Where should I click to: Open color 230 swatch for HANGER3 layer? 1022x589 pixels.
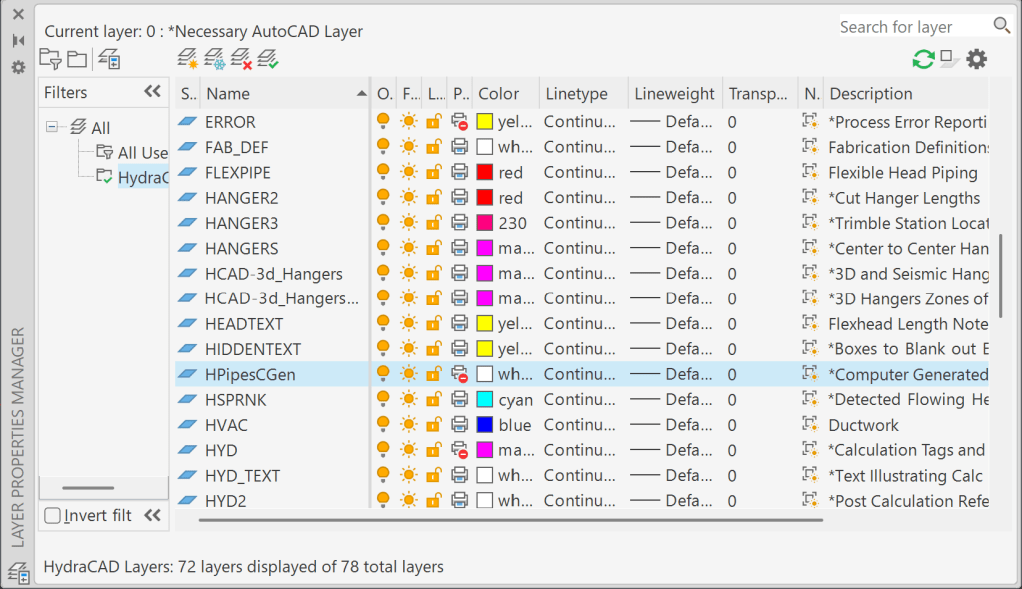tap(484, 223)
